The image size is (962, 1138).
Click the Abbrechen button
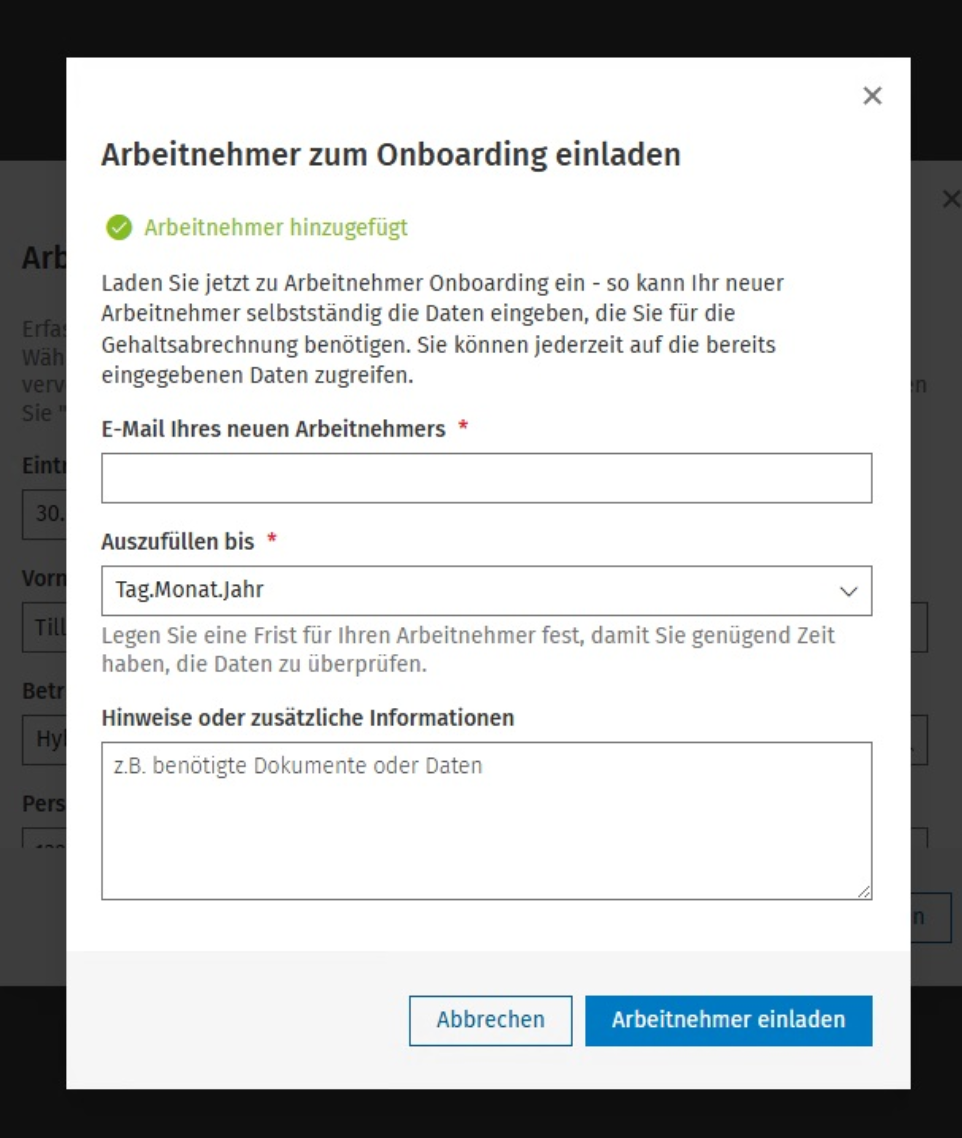tap(491, 1020)
